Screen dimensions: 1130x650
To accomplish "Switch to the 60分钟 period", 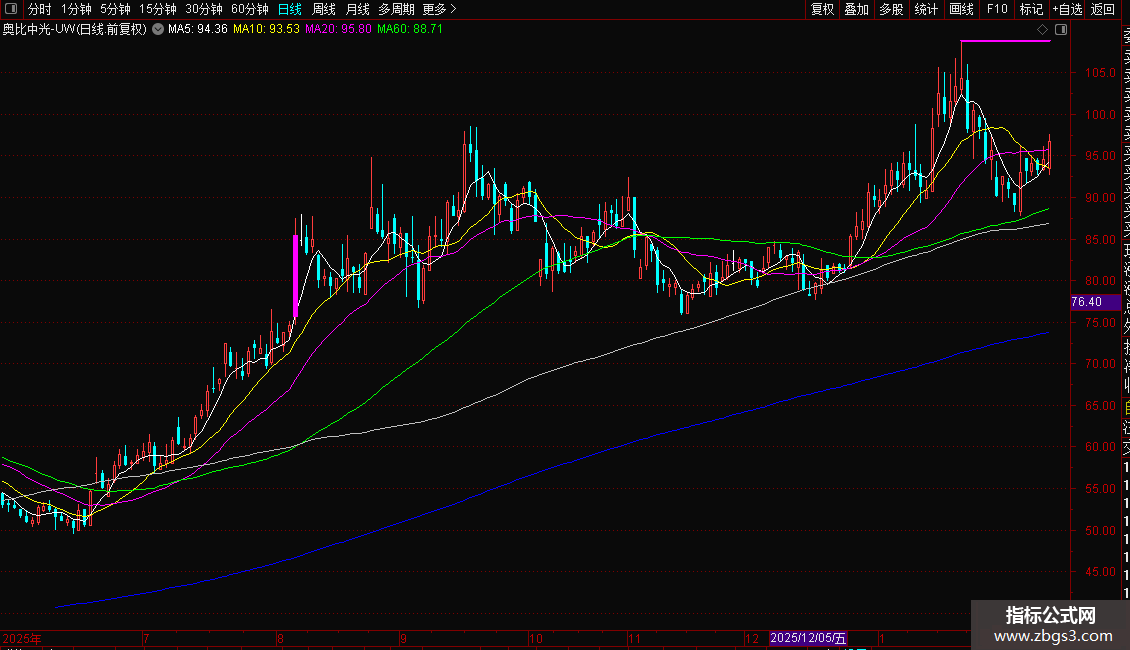I will click(x=249, y=10).
